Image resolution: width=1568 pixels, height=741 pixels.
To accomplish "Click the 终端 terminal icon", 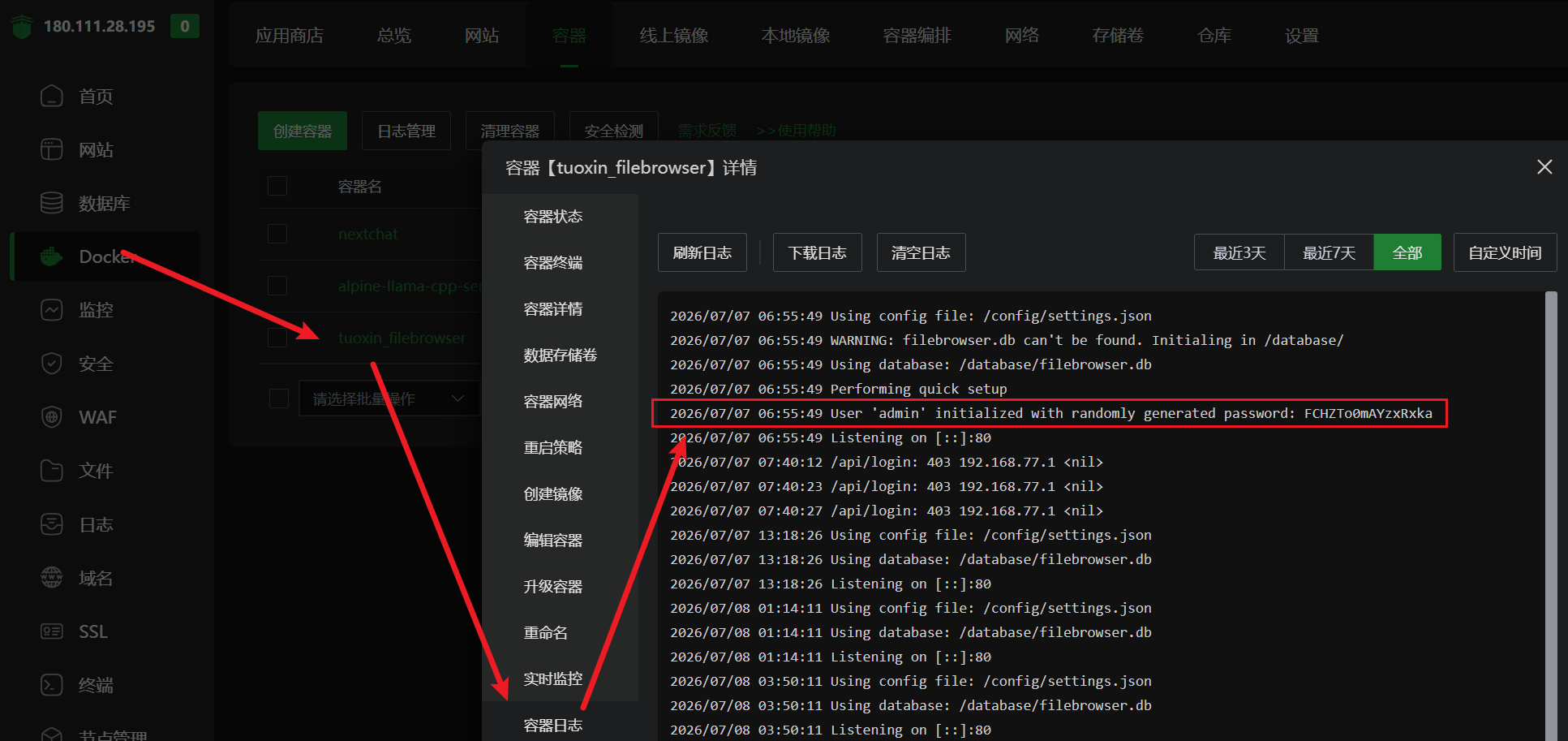I will (51, 685).
